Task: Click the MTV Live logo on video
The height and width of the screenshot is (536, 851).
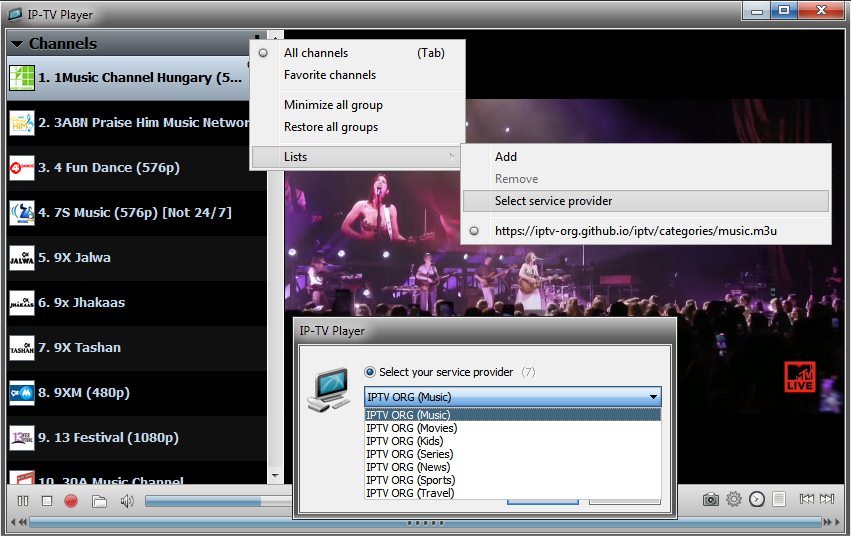Action: (x=800, y=377)
